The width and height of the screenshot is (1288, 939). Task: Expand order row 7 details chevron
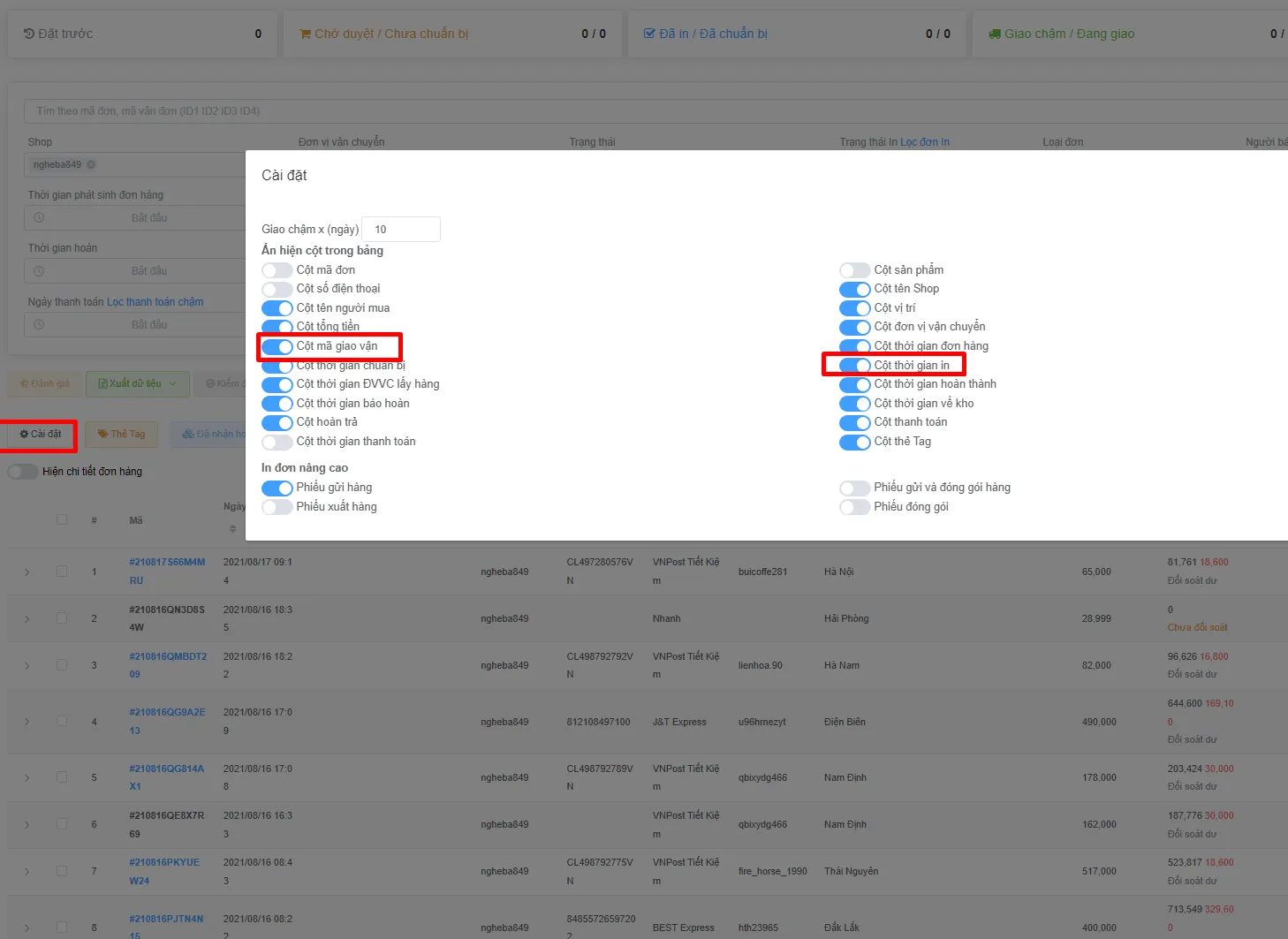pyautogui.click(x=27, y=872)
